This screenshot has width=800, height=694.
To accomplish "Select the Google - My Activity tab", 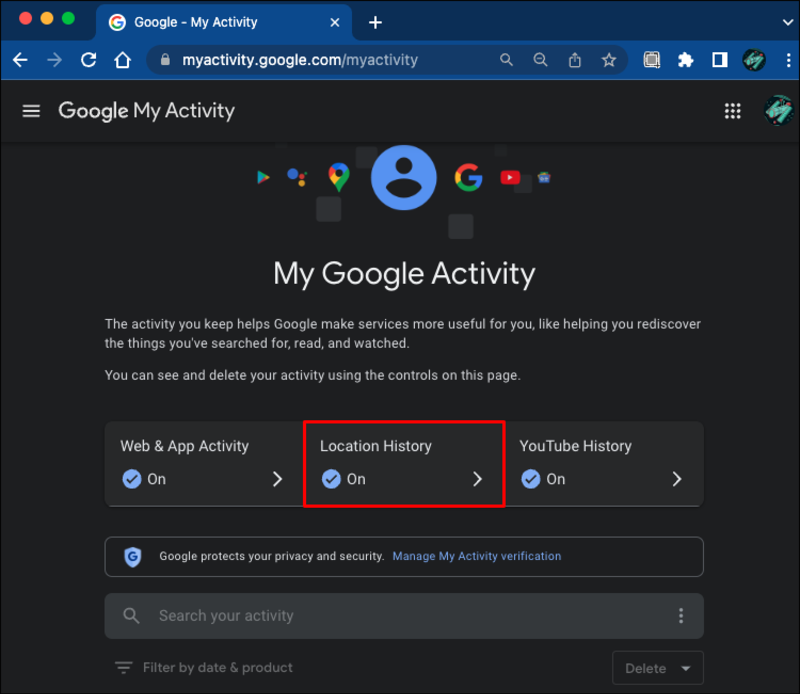I will point(223,22).
